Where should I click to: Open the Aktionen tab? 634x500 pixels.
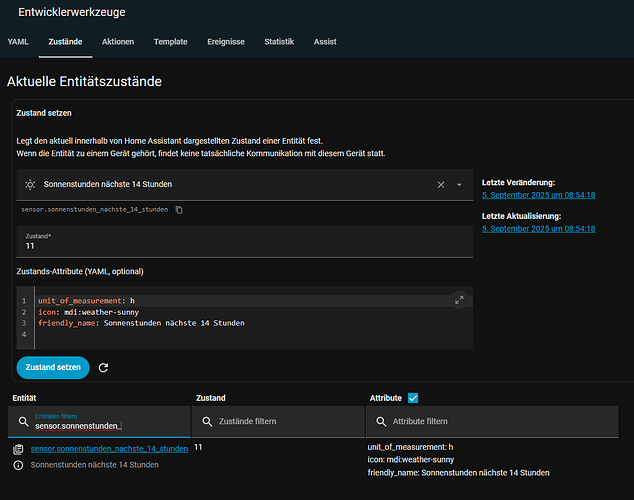118,42
